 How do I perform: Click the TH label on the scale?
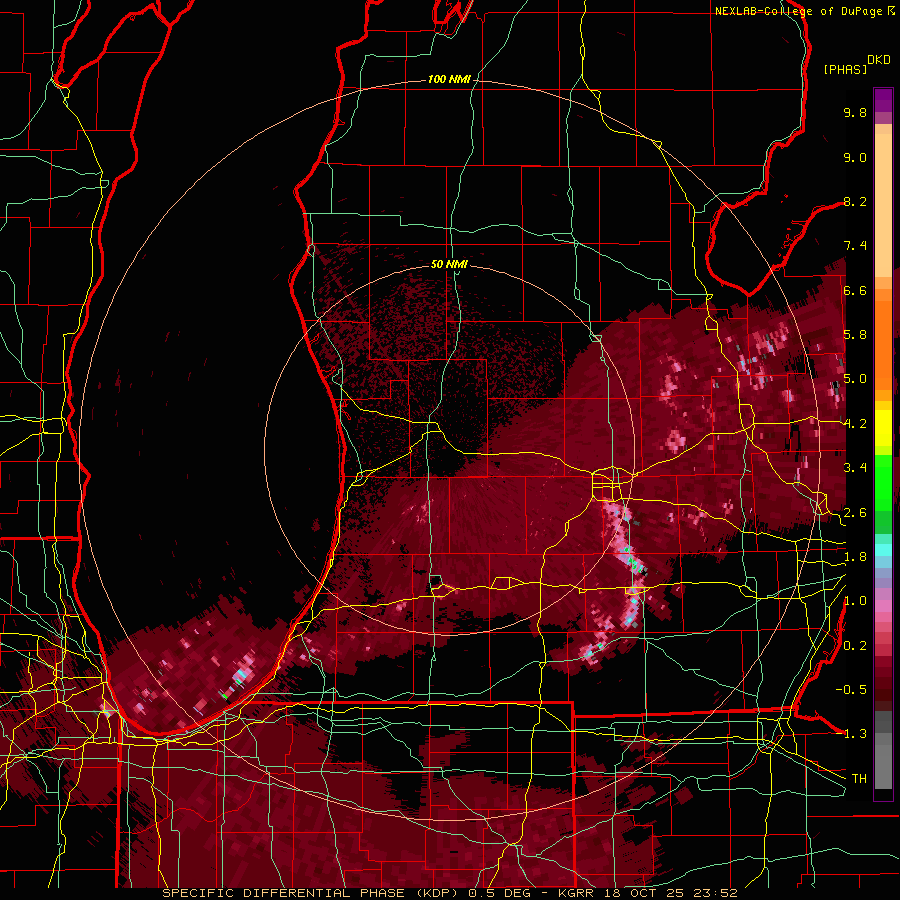[859, 779]
